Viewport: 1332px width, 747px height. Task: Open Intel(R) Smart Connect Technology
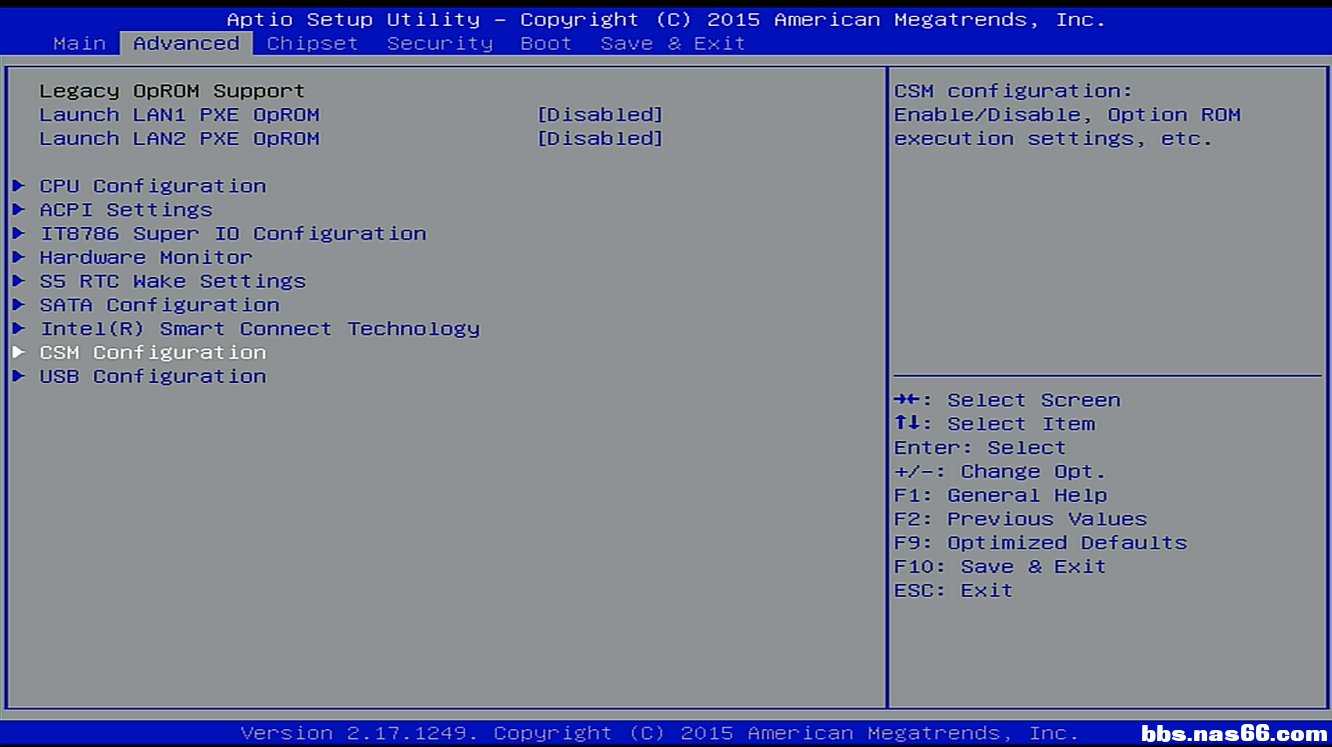259,329
